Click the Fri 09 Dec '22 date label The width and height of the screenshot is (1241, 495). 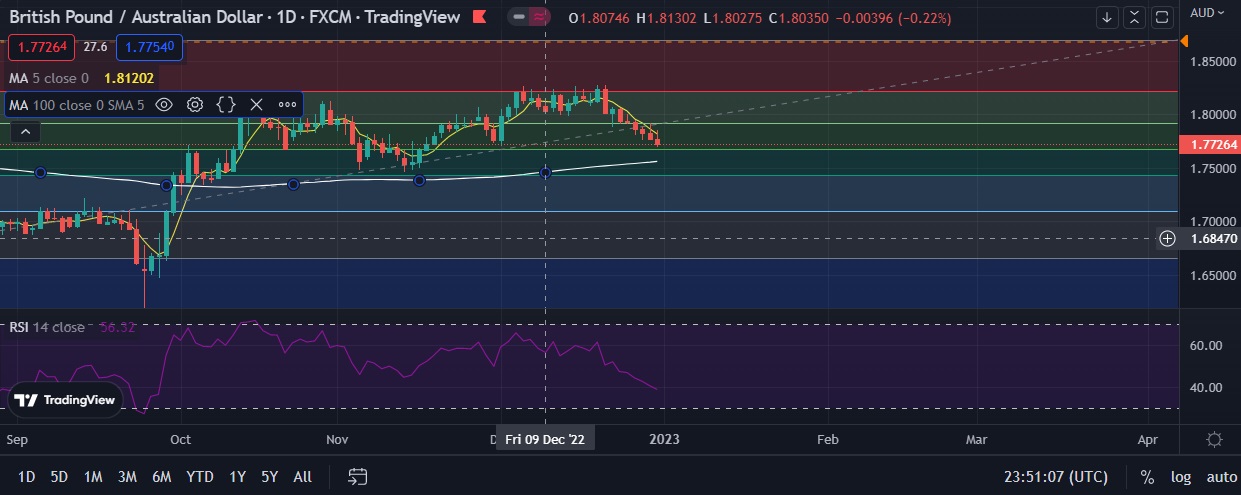(545, 439)
